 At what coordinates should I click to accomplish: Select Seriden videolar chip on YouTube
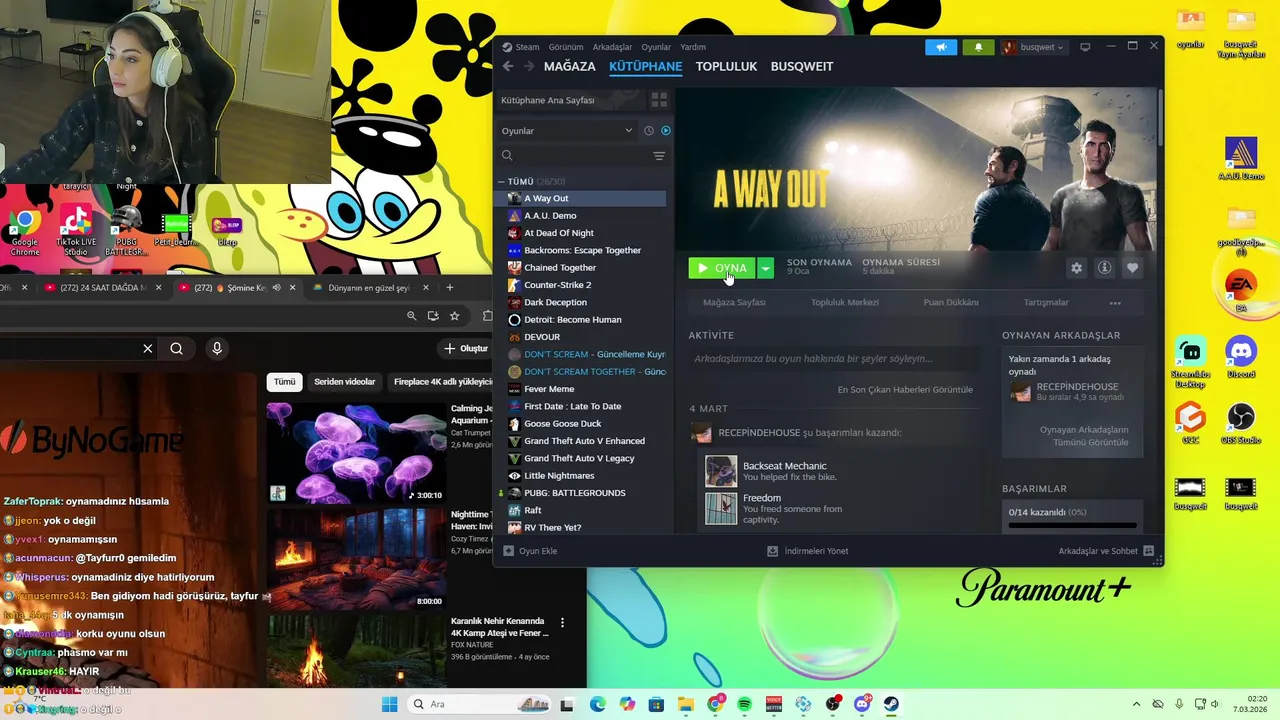tap(344, 381)
